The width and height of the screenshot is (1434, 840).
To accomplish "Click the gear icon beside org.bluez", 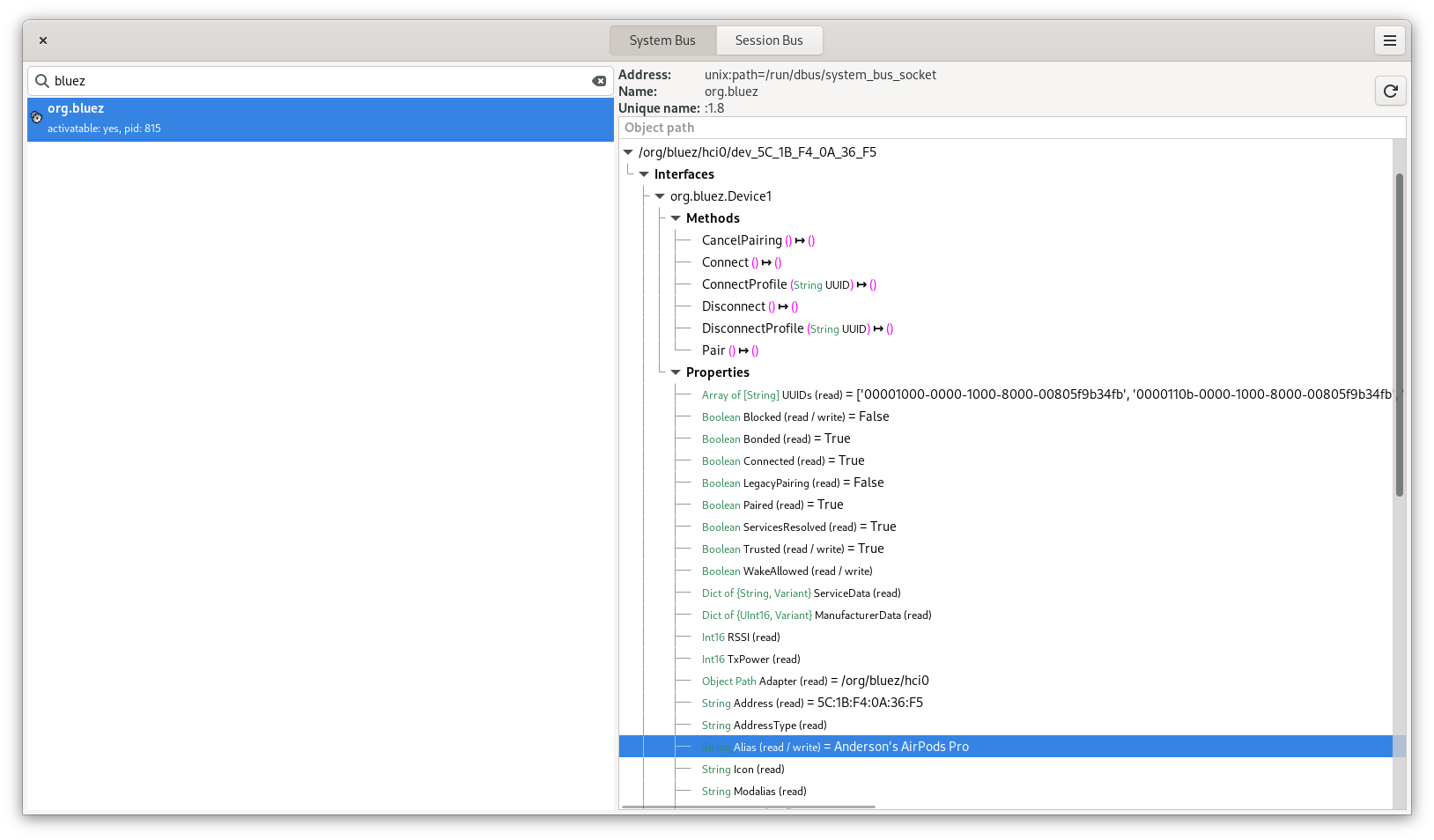I will pyautogui.click(x=36, y=116).
